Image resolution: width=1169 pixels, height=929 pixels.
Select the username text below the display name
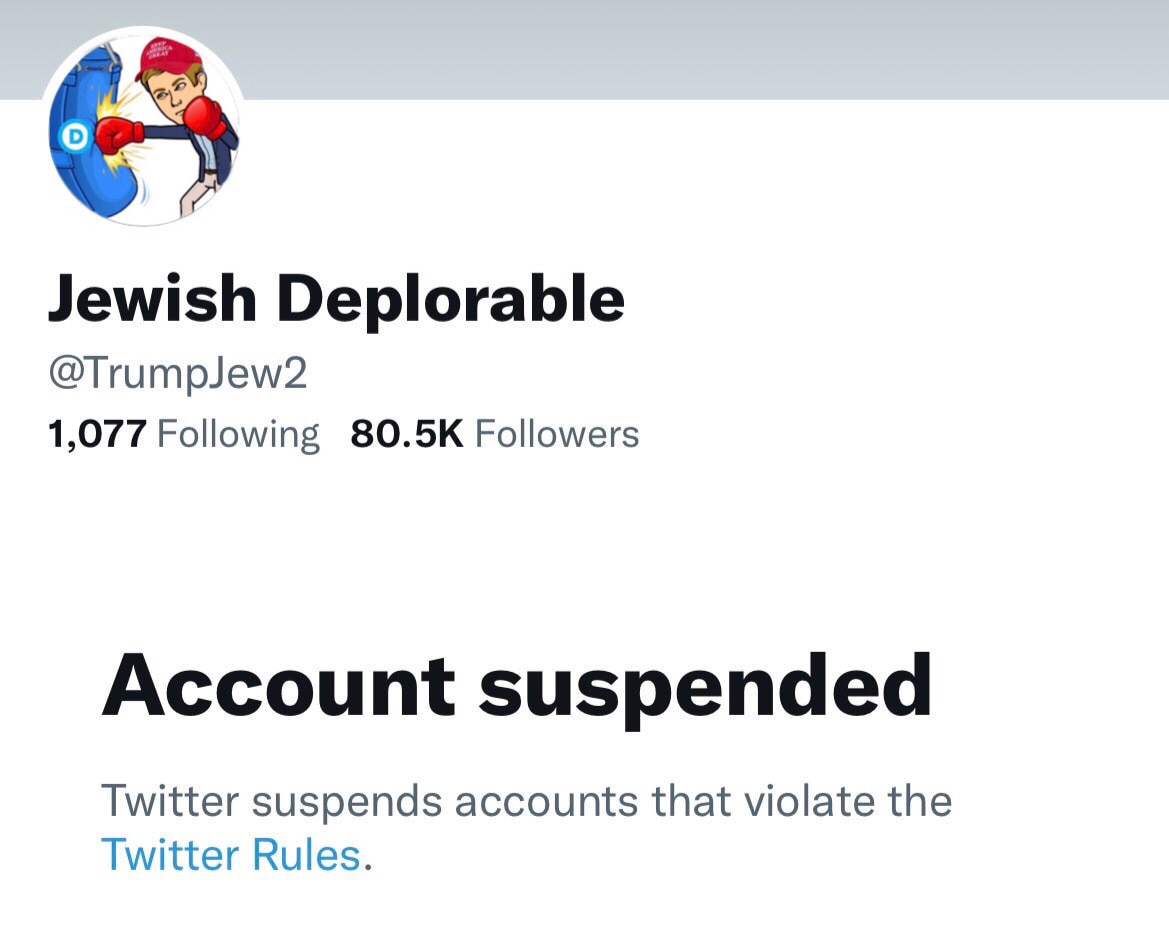180,372
